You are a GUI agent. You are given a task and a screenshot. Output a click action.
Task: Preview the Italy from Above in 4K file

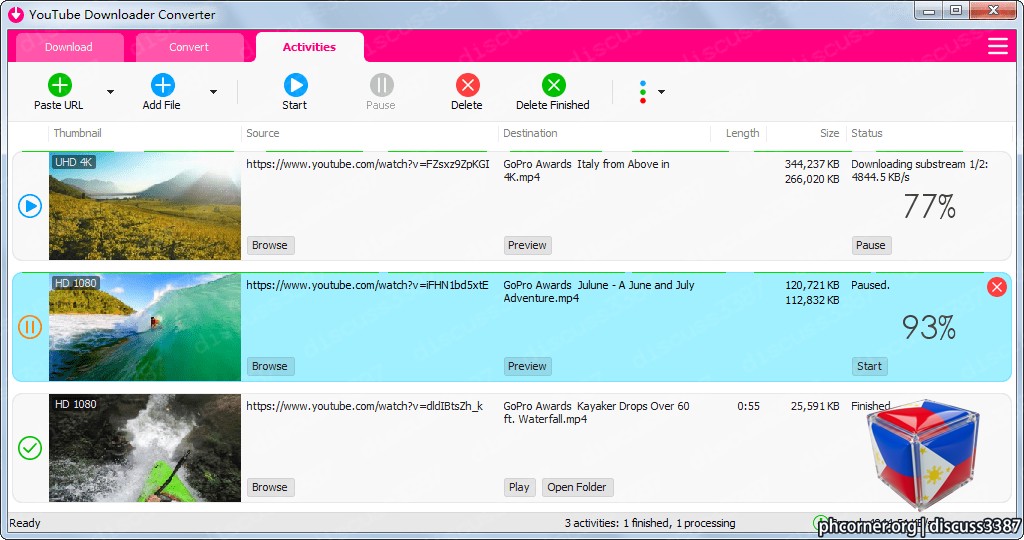(527, 246)
